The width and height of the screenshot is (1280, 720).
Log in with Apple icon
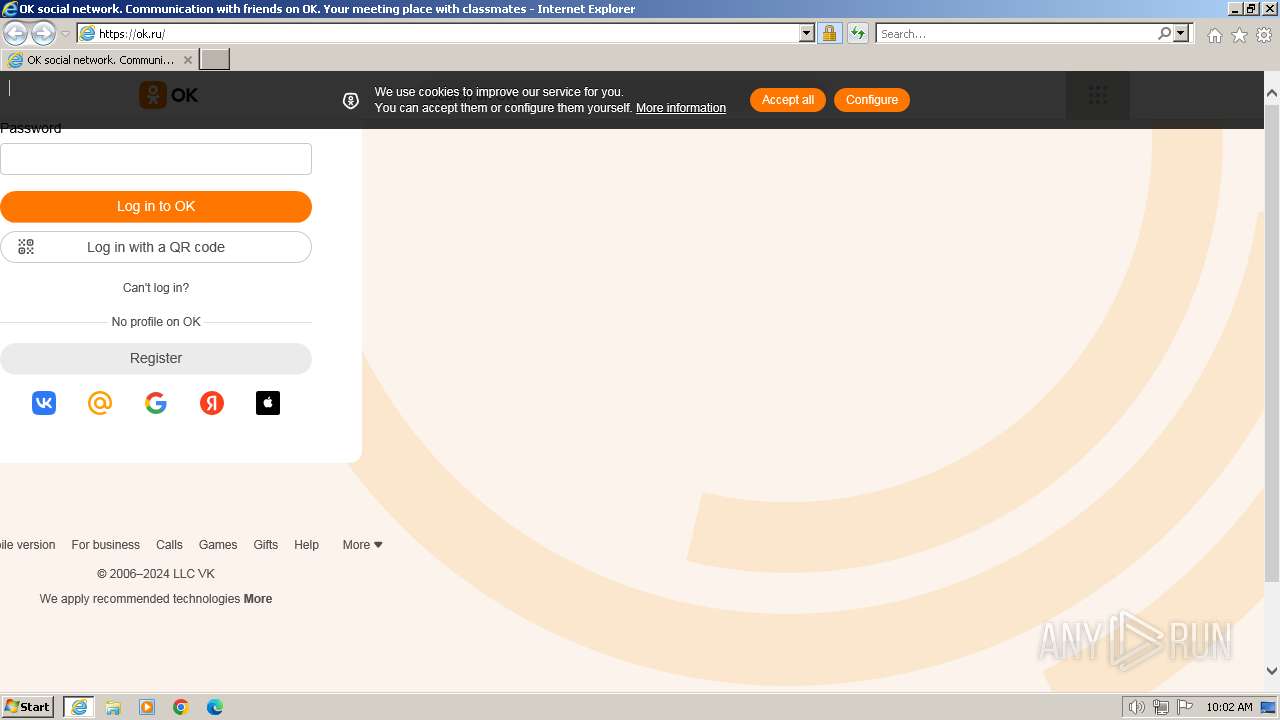(x=268, y=403)
